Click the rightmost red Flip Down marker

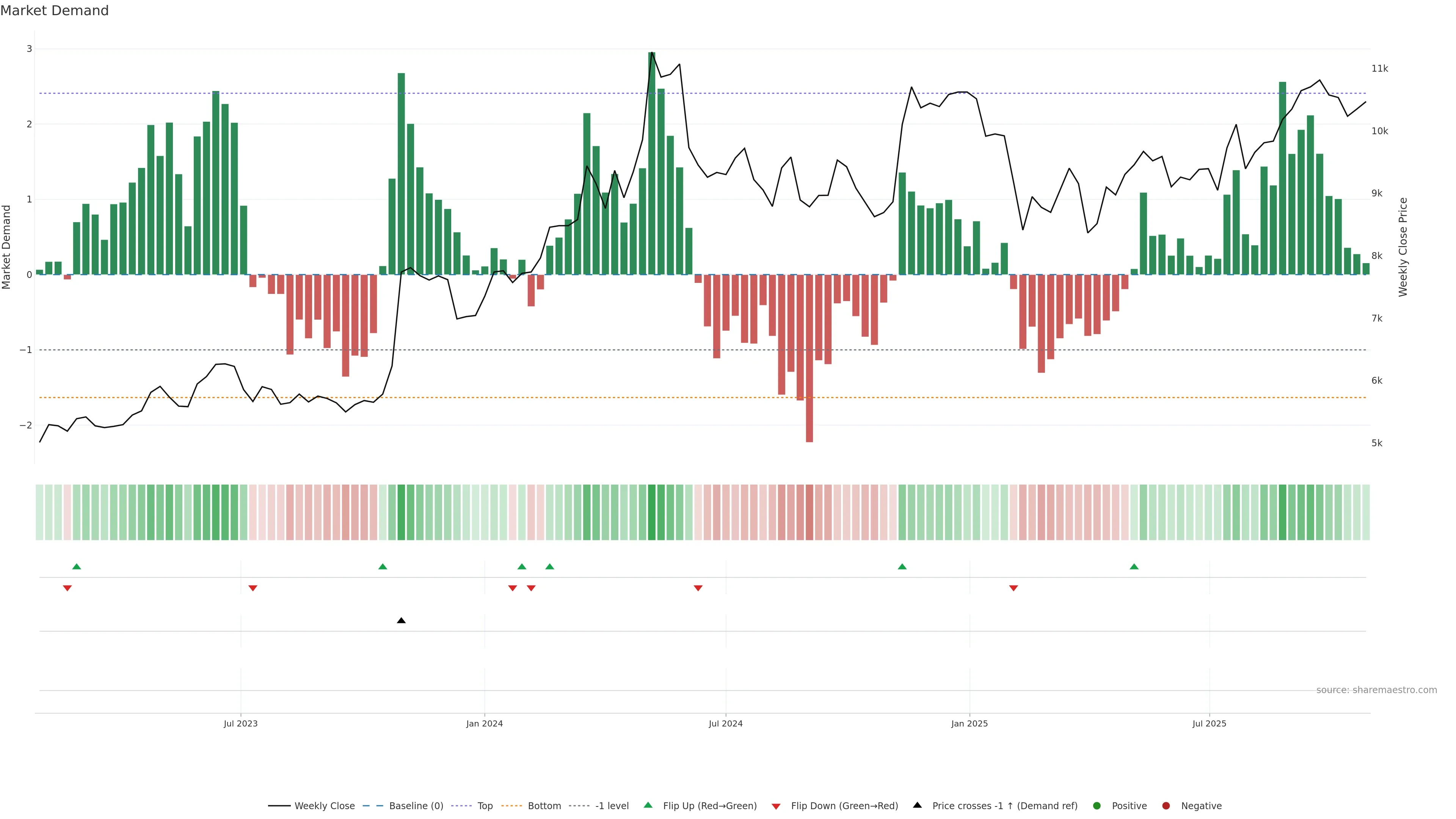1014,588
